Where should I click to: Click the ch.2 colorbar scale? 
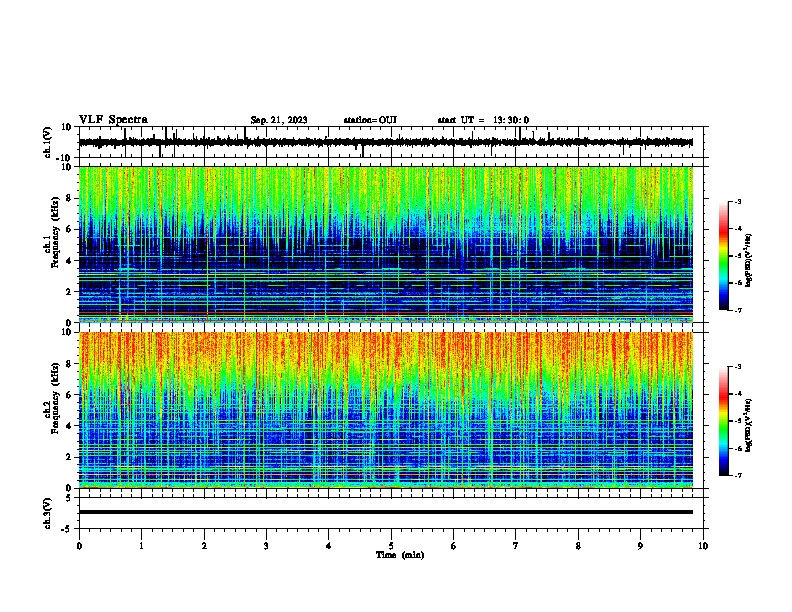(724, 421)
